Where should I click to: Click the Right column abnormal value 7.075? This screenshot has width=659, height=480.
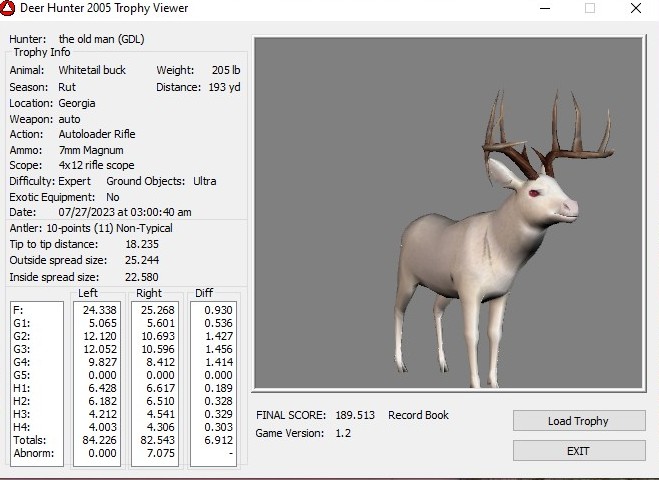pyautogui.click(x=160, y=452)
